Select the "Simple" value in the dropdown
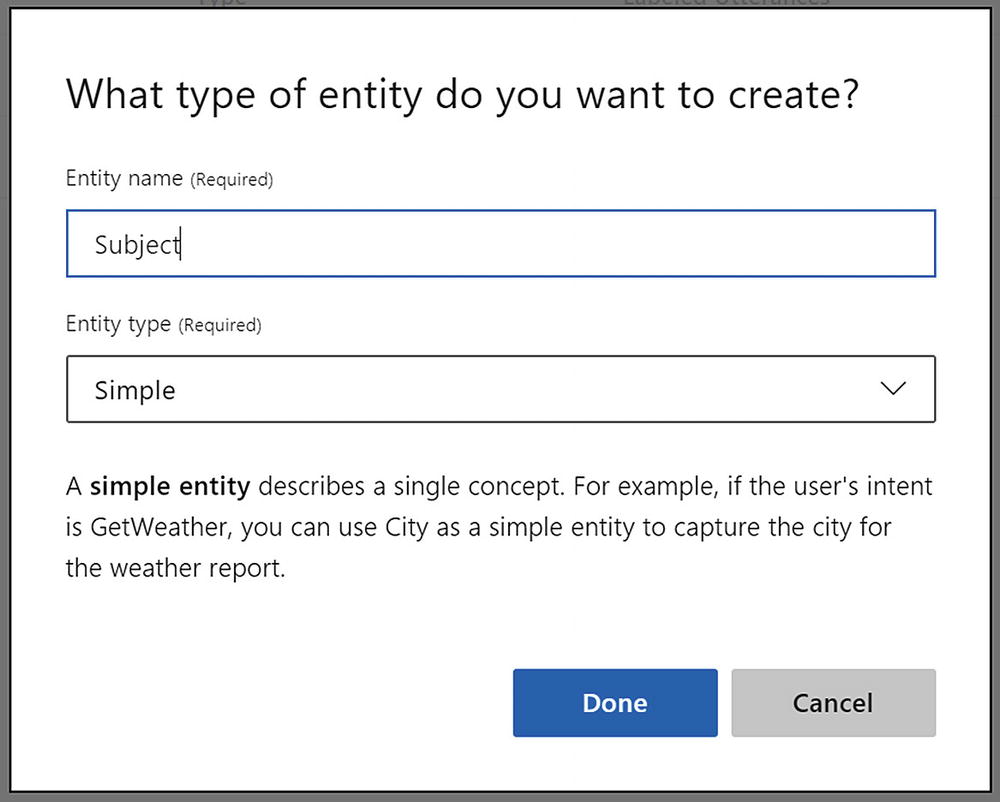1000x802 pixels. (x=135, y=390)
